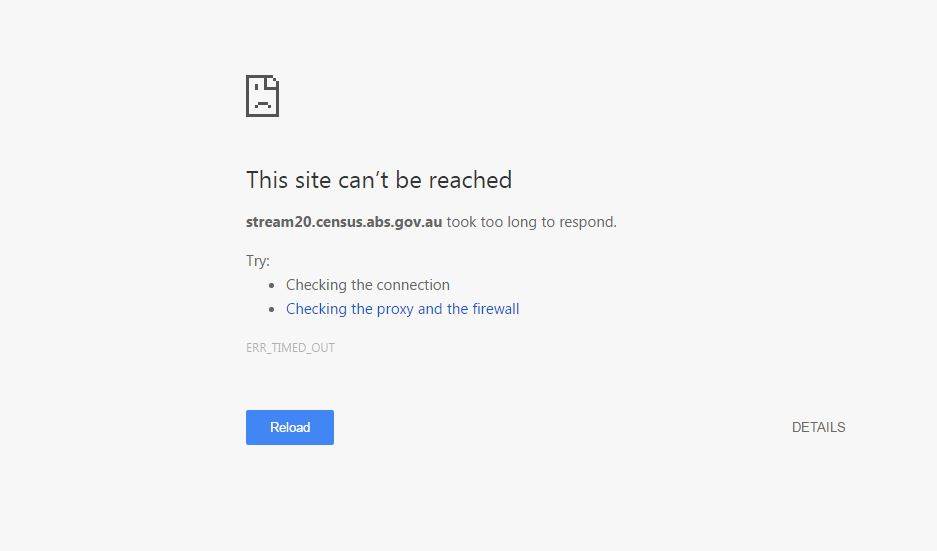Click the word "firewall" in the blue link
This screenshot has height=551, width=937.
point(495,308)
